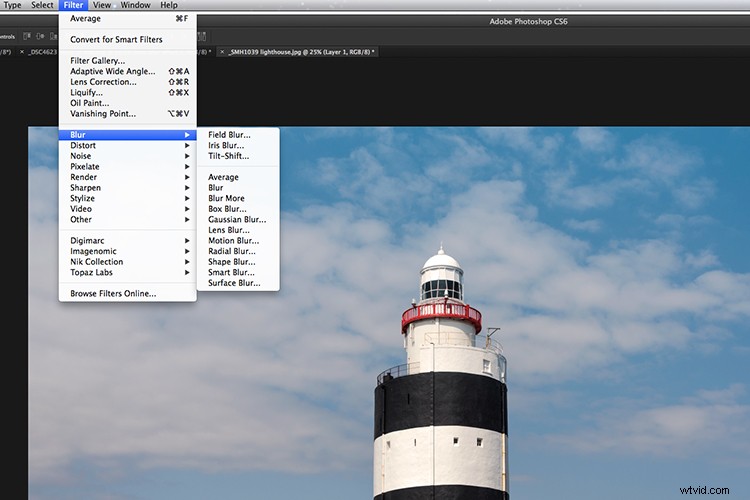The width and height of the screenshot is (750, 500).
Task: Expand the Video submenu
Action: click(x=128, y=209)
